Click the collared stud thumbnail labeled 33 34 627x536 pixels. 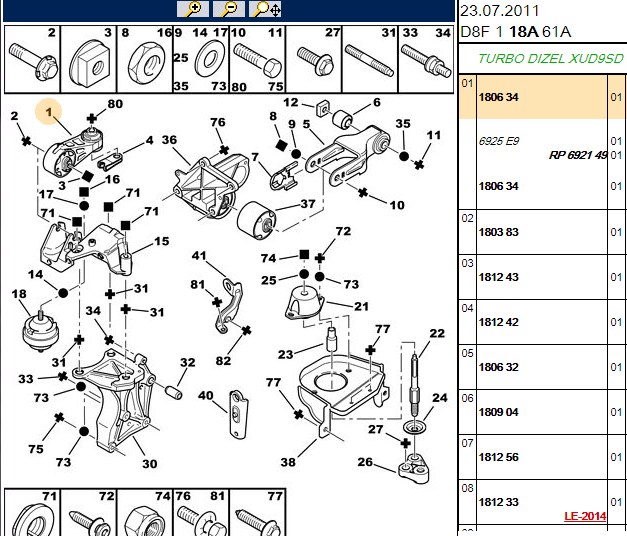click(426, 59)
